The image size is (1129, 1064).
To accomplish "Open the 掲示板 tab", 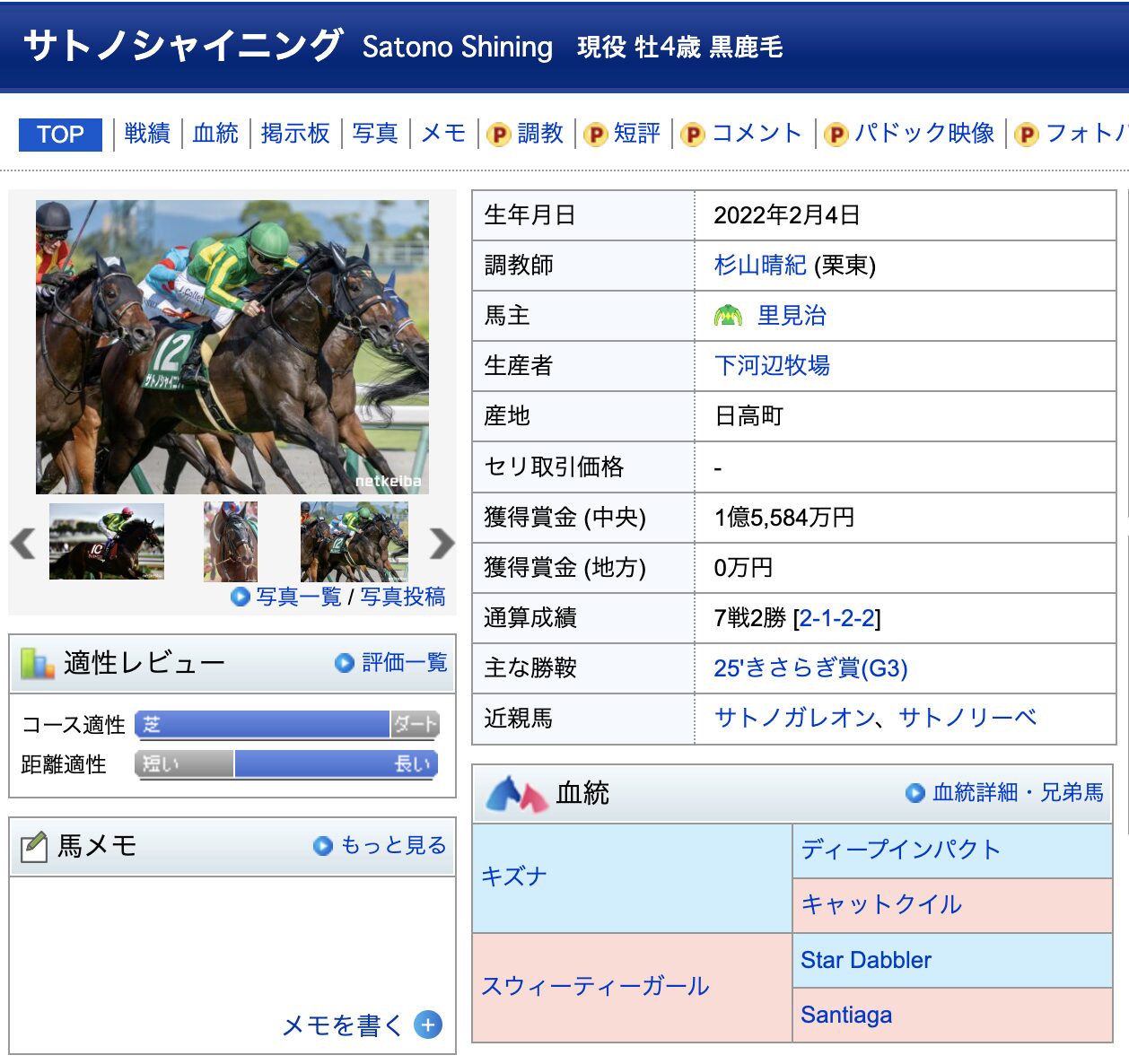I will pyautogui.click(x=295, y=134).
